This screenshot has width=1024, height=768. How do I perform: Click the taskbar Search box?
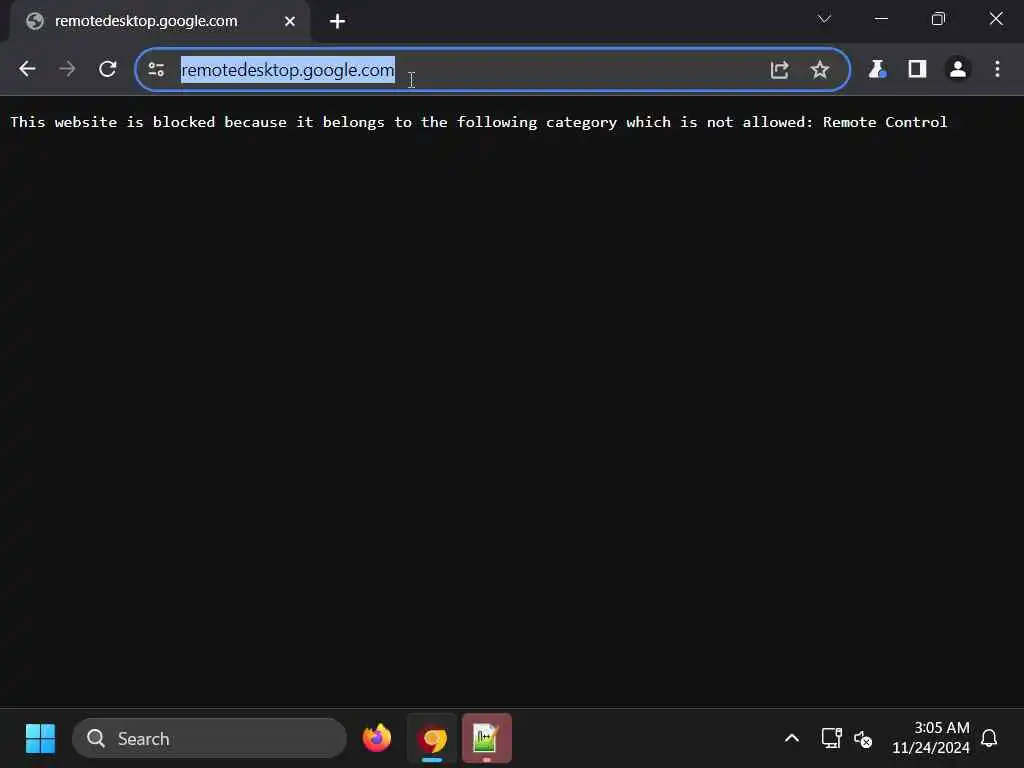[x=209, y=739]
